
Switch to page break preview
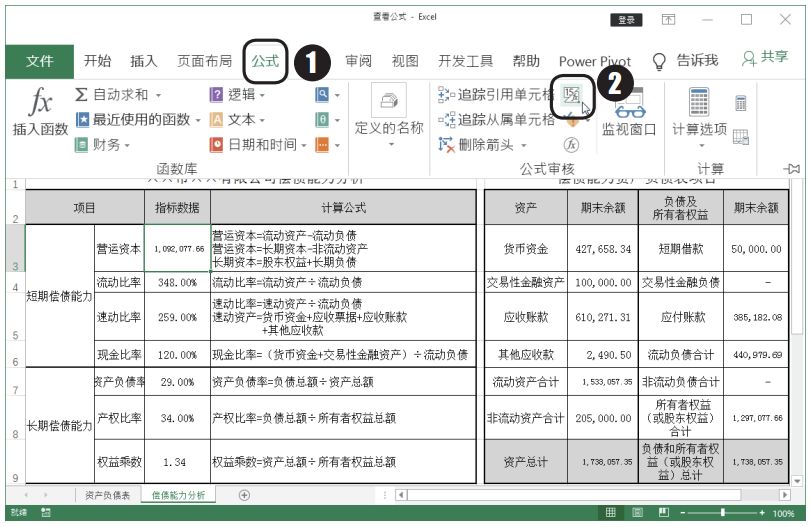[664, 513]
